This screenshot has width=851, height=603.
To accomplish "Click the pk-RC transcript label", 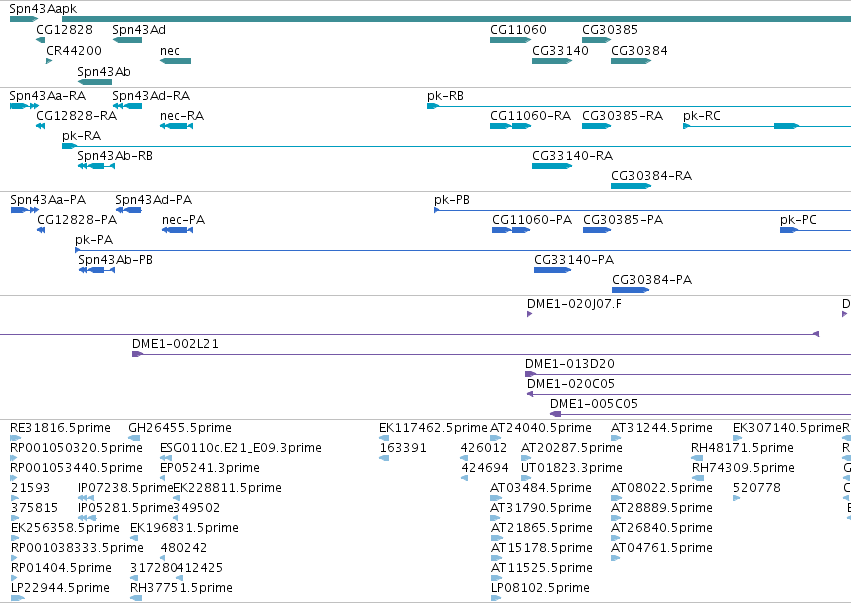I will pyautogui.click(x=702, y=116).
